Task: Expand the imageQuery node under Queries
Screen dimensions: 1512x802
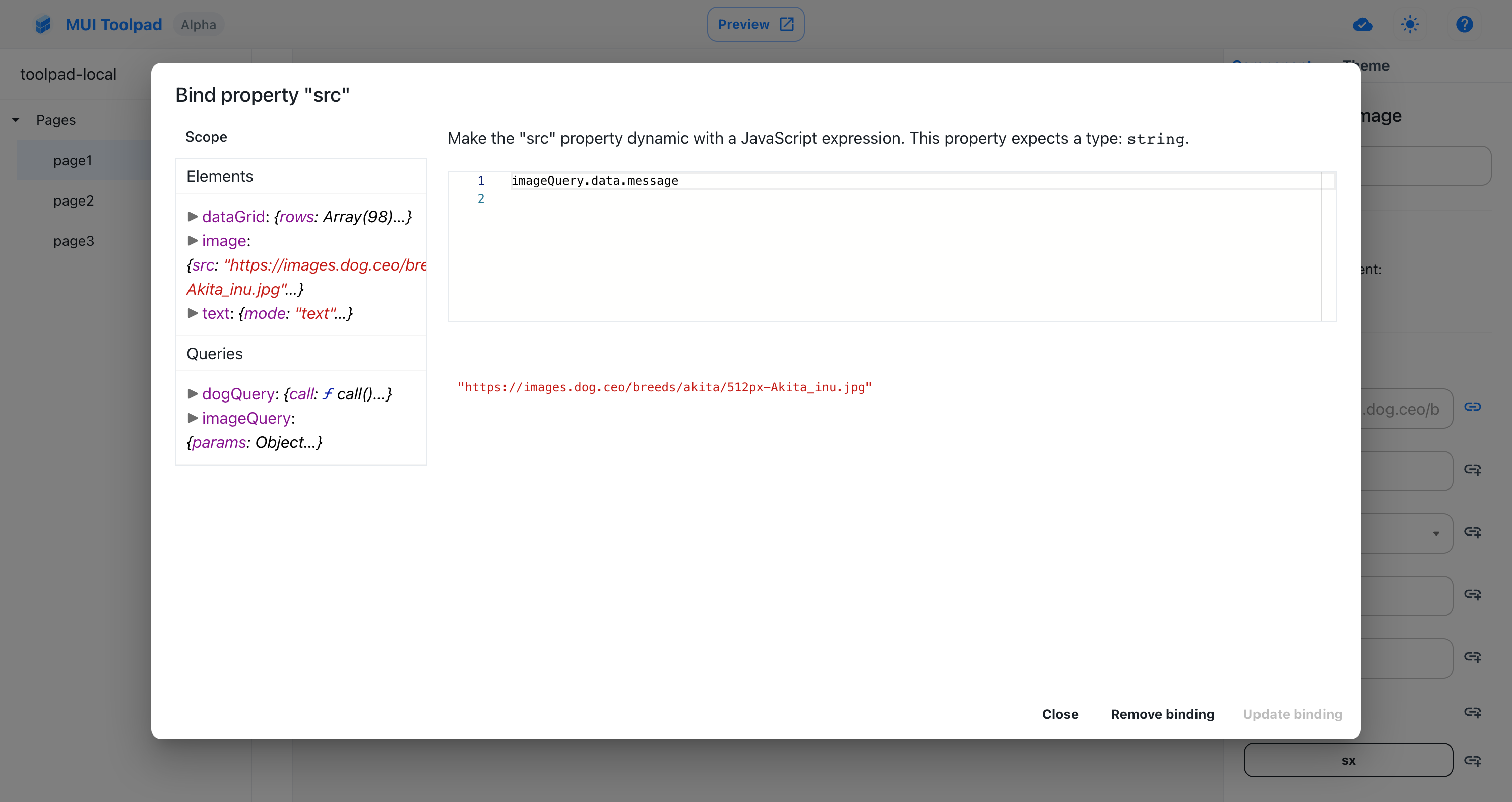Action: tap(193, 418)
